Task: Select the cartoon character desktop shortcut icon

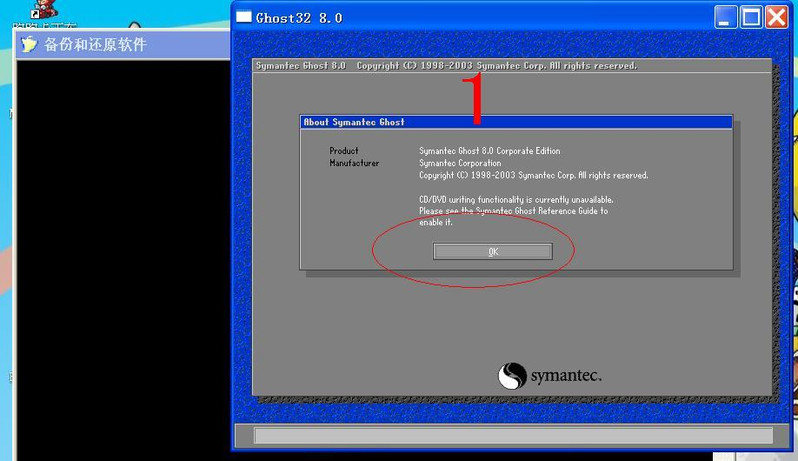Action: point(43,9)
